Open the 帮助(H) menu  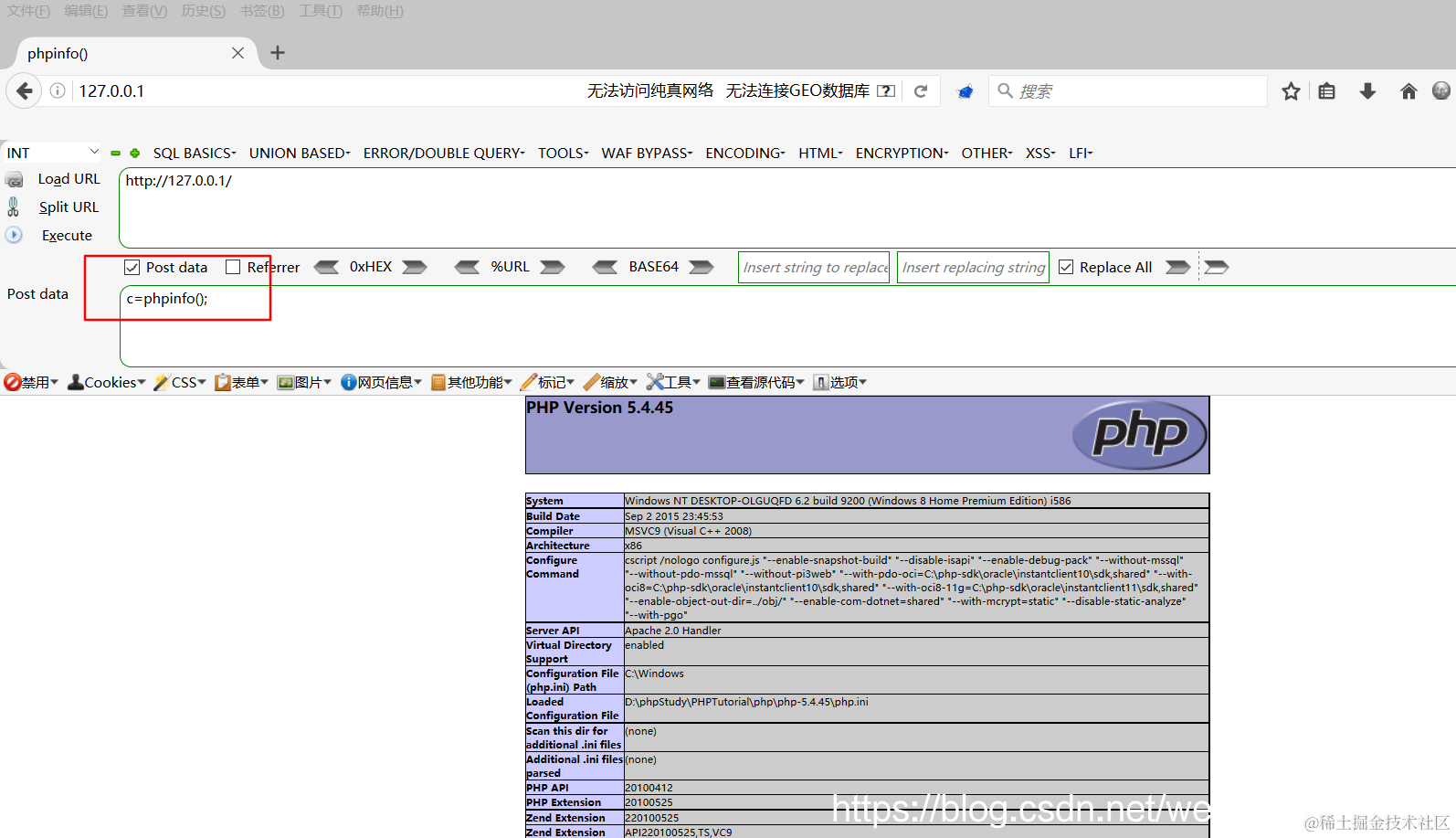click(380, 11)
